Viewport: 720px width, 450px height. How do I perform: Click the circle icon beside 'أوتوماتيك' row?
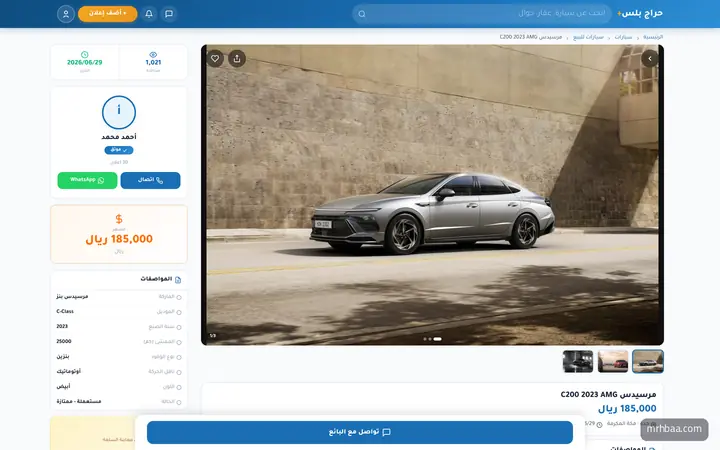click(179, 372)
